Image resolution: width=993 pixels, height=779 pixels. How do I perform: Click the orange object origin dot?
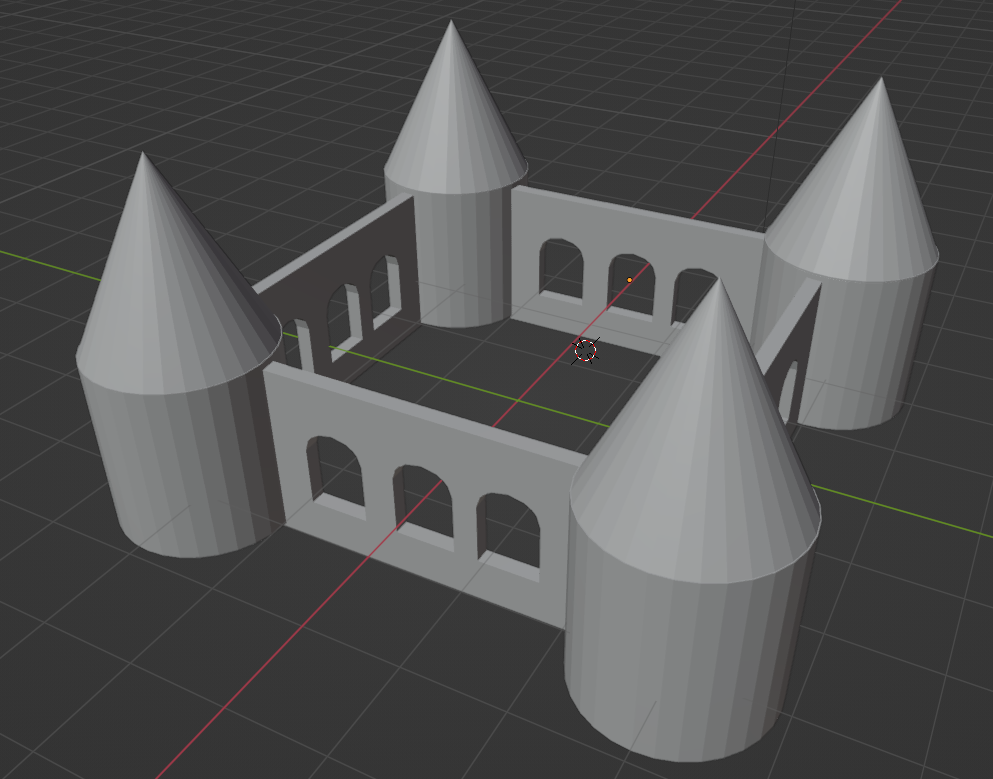pos(629,278)
